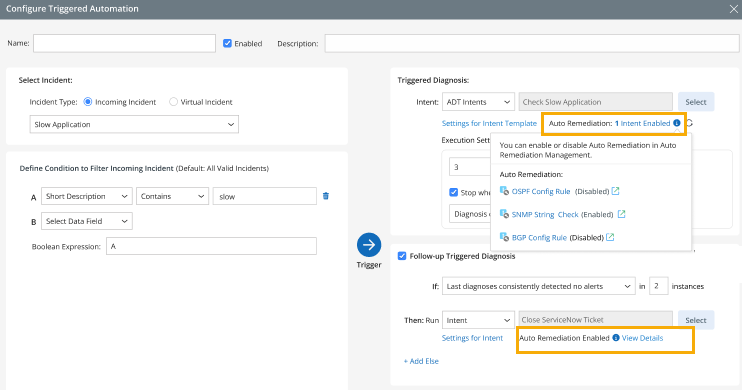The width and height of the screenshot is (742, 390).
Task: Open the ADT Intents dropdown
Action: pos(478,102)
